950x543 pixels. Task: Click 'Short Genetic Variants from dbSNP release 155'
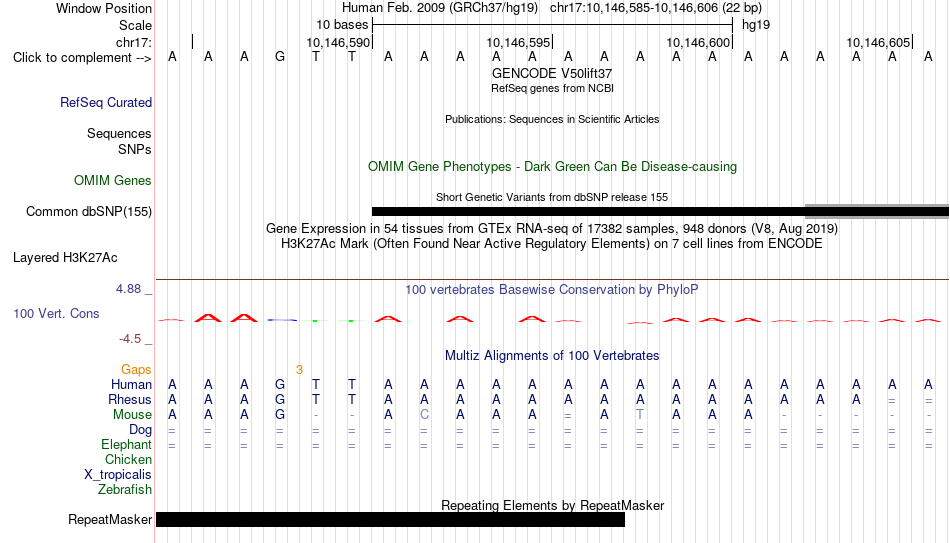coord(552,197)
